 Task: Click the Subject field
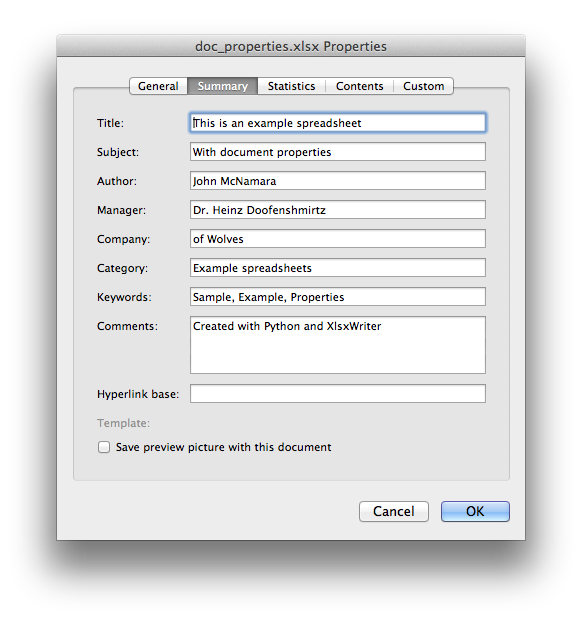tap(338, 152)
